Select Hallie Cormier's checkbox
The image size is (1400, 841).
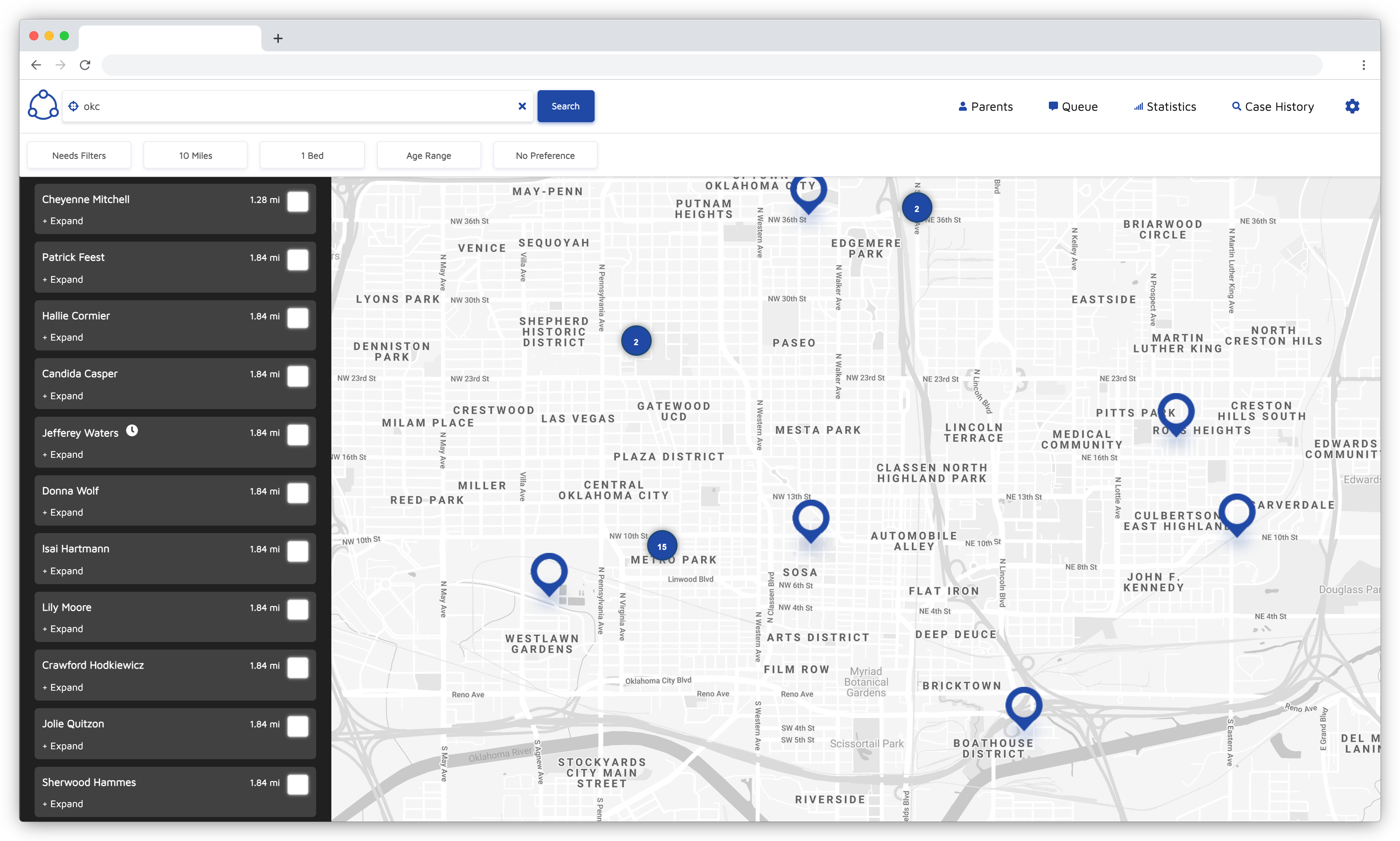point(297,318)
